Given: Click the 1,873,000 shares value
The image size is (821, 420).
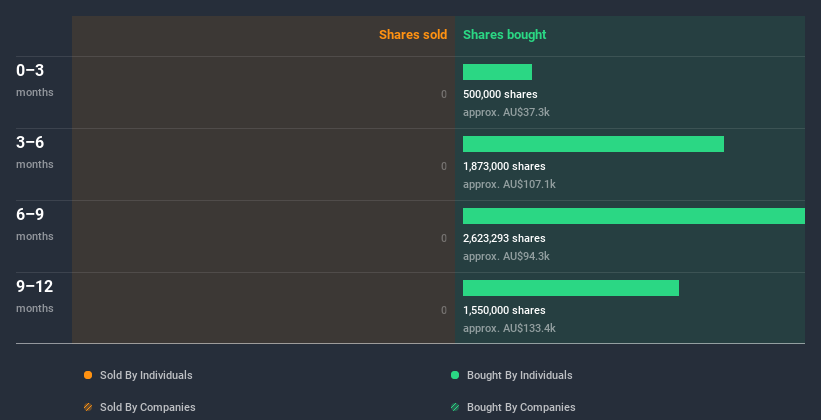Looking at the screenshot, I should tap(504, 166).
